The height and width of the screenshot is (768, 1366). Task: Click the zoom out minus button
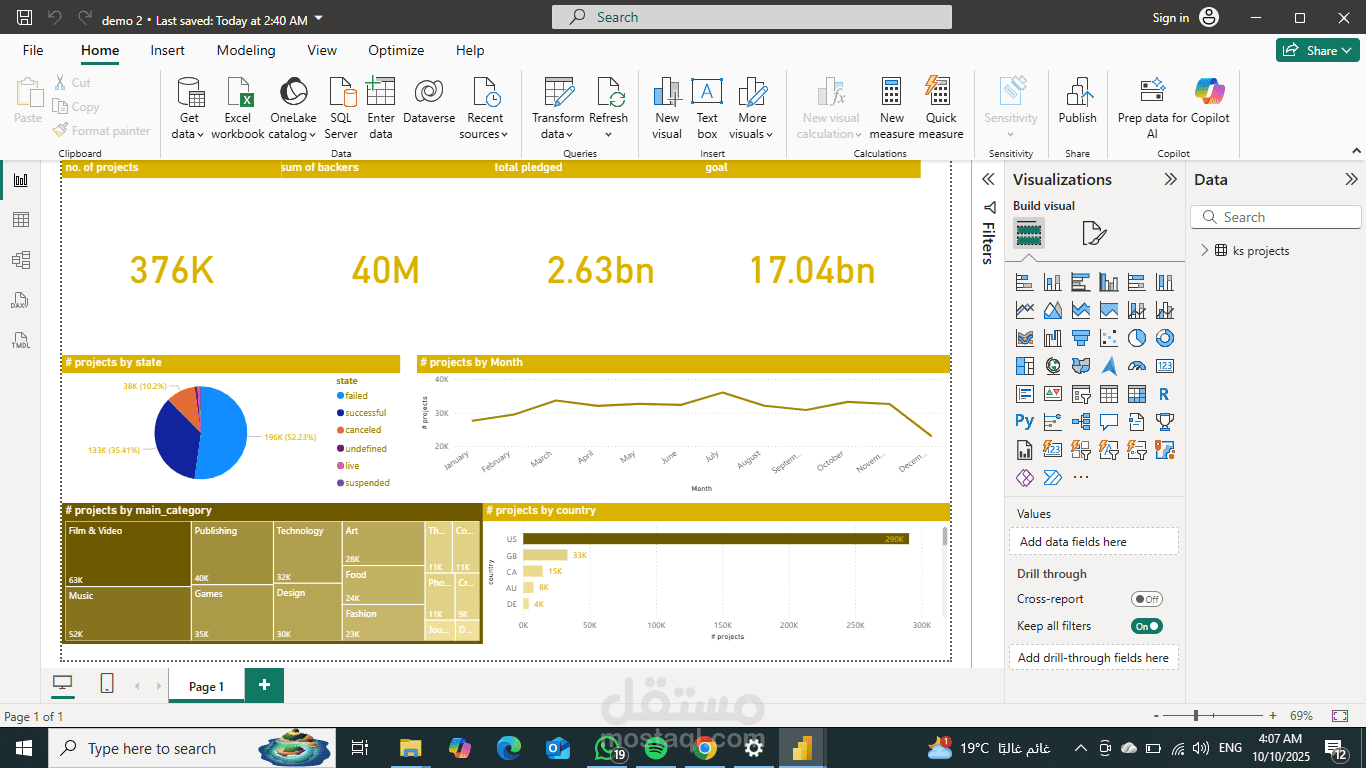[1157, 716]
